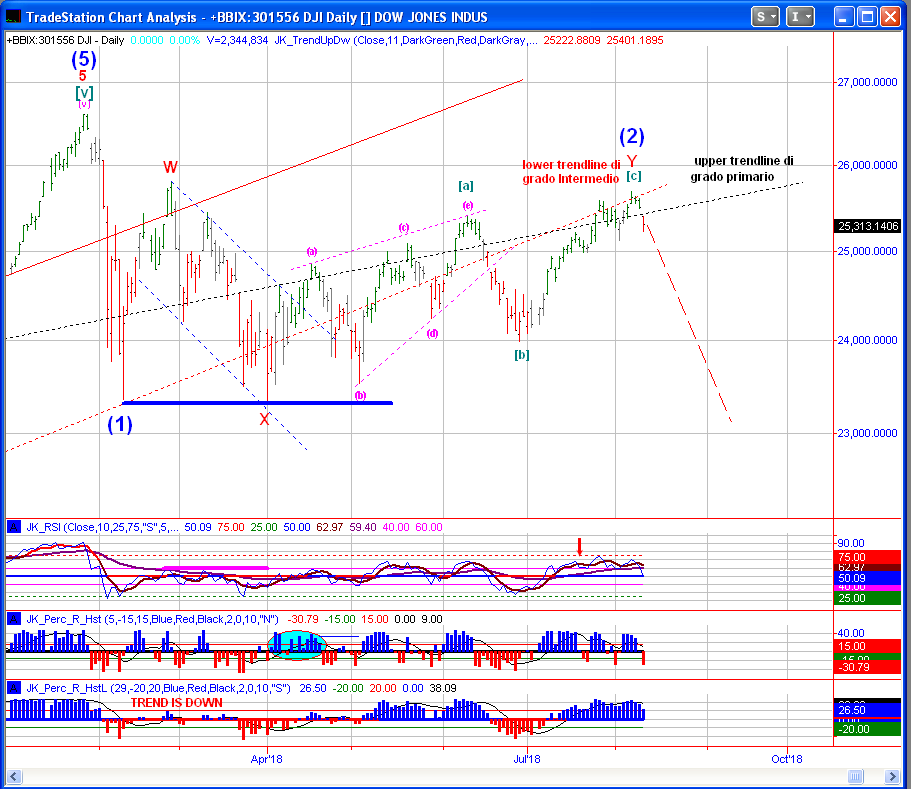Click the V=2,344,834 volume value
This screenshot has width=911, height=789.
click(x=237, y=40)
